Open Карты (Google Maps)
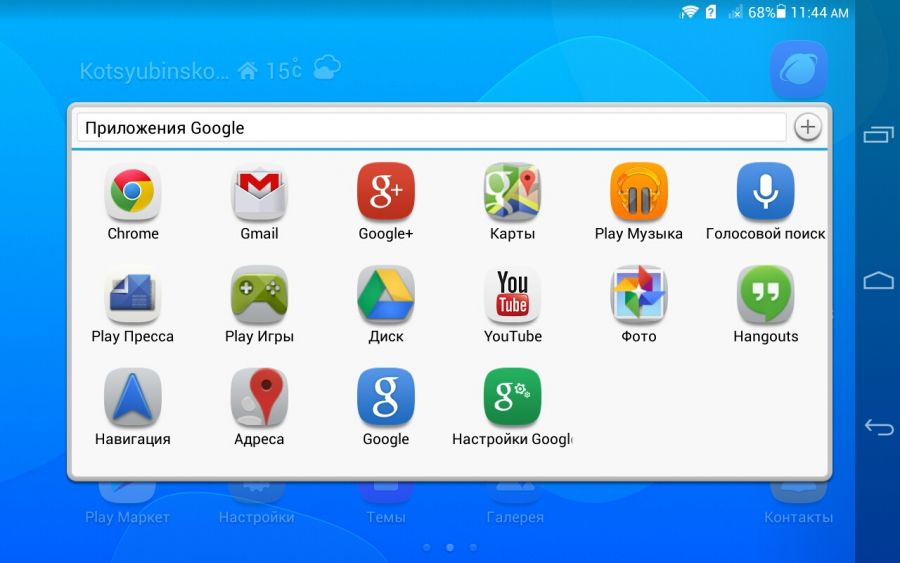The width and height of the screenshot is (900, 563). click(512, 192)
